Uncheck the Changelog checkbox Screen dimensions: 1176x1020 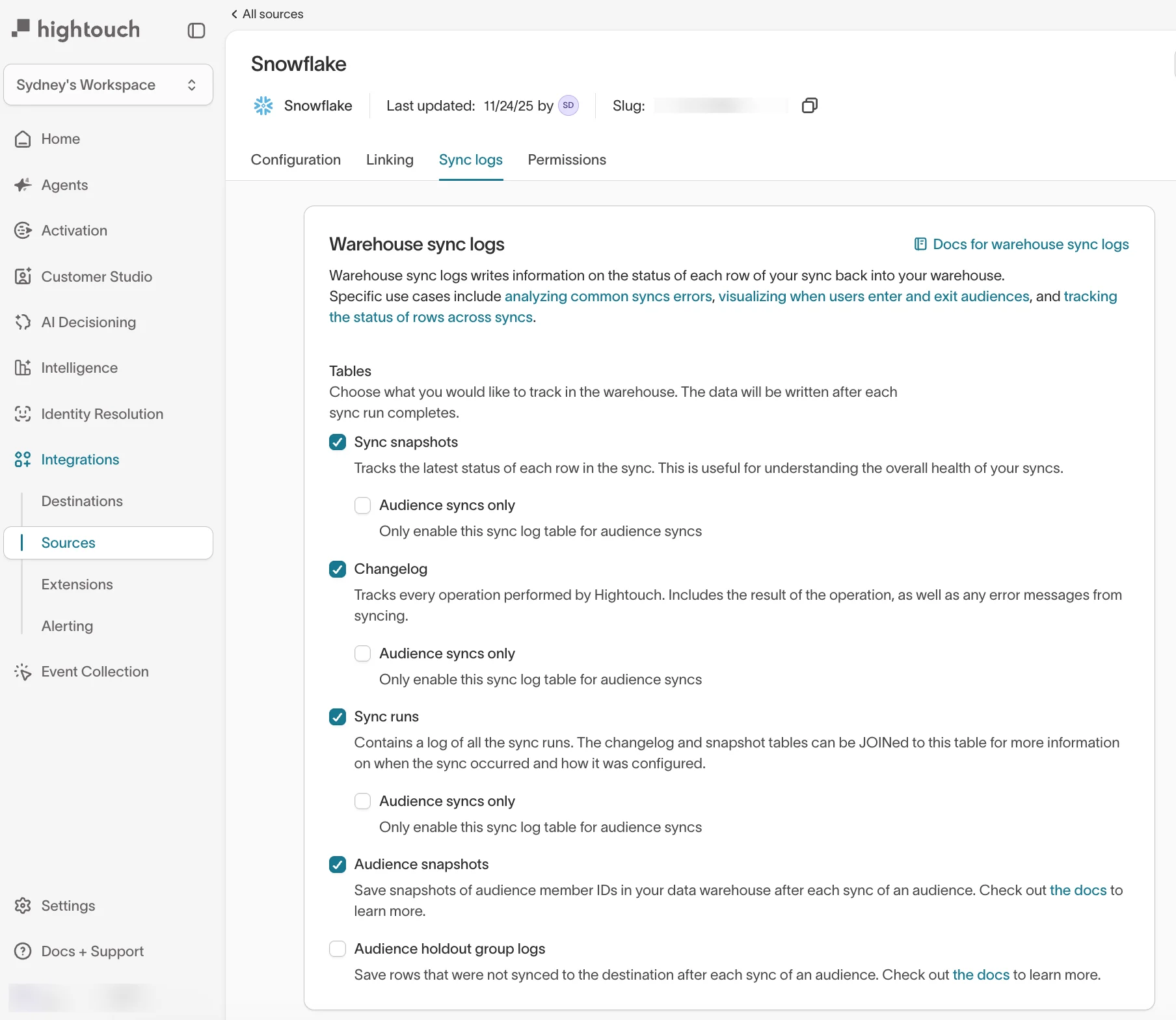[x=338, y=569]
